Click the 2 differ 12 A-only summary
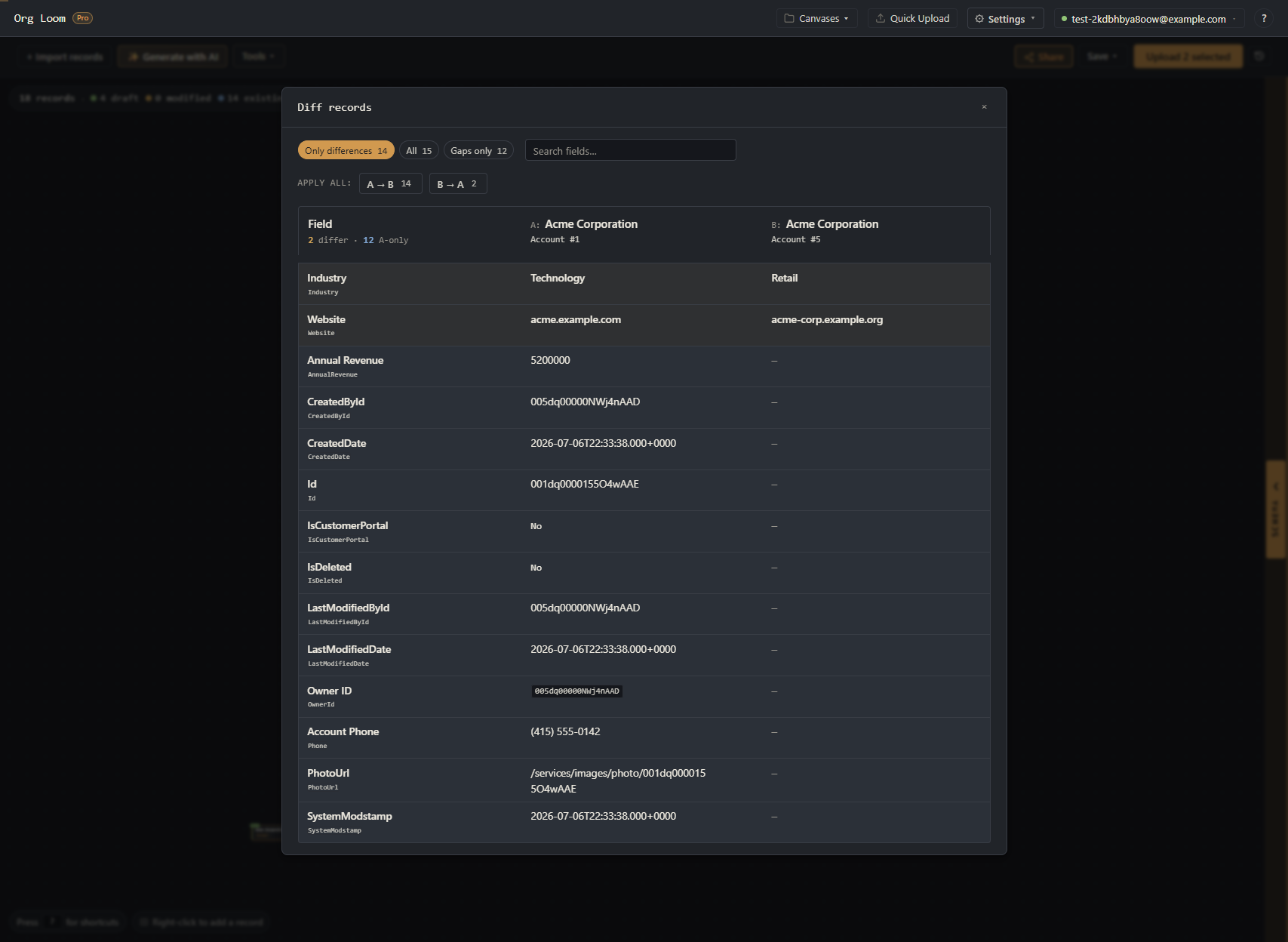 [x=358, y=240]
